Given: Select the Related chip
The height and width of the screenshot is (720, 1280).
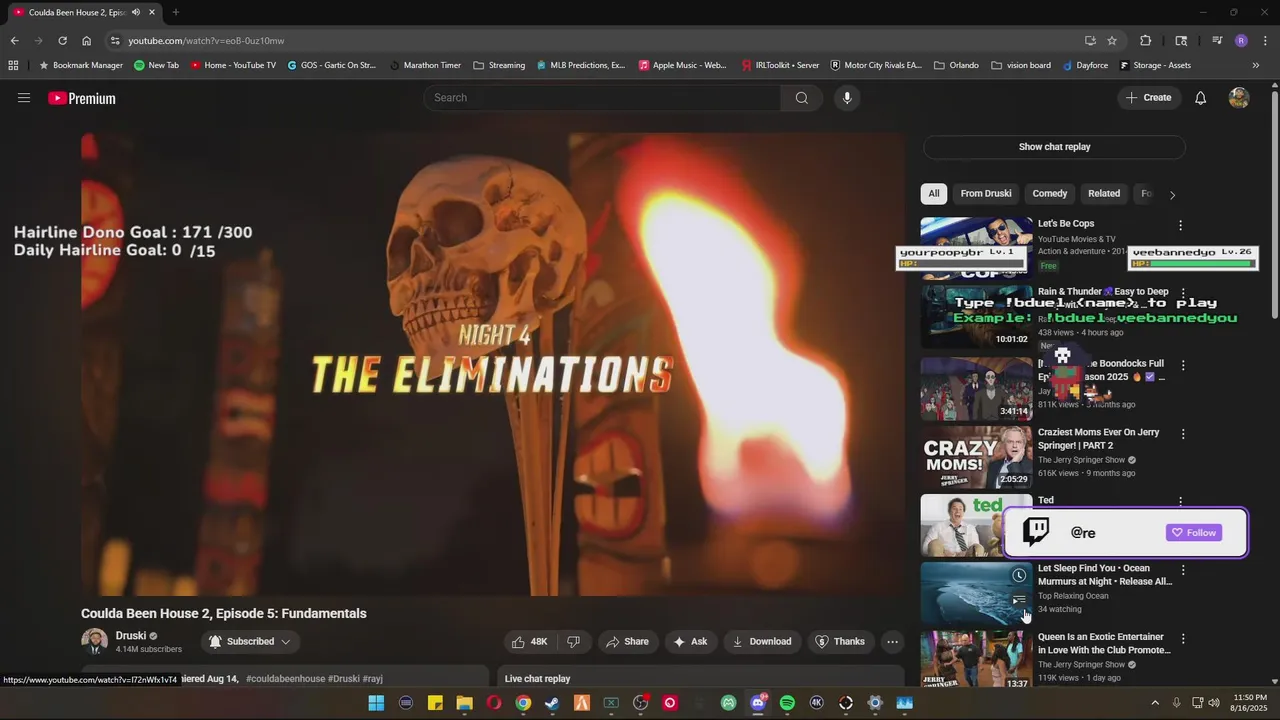Looking at the screenshot, I should [1104, 194].
